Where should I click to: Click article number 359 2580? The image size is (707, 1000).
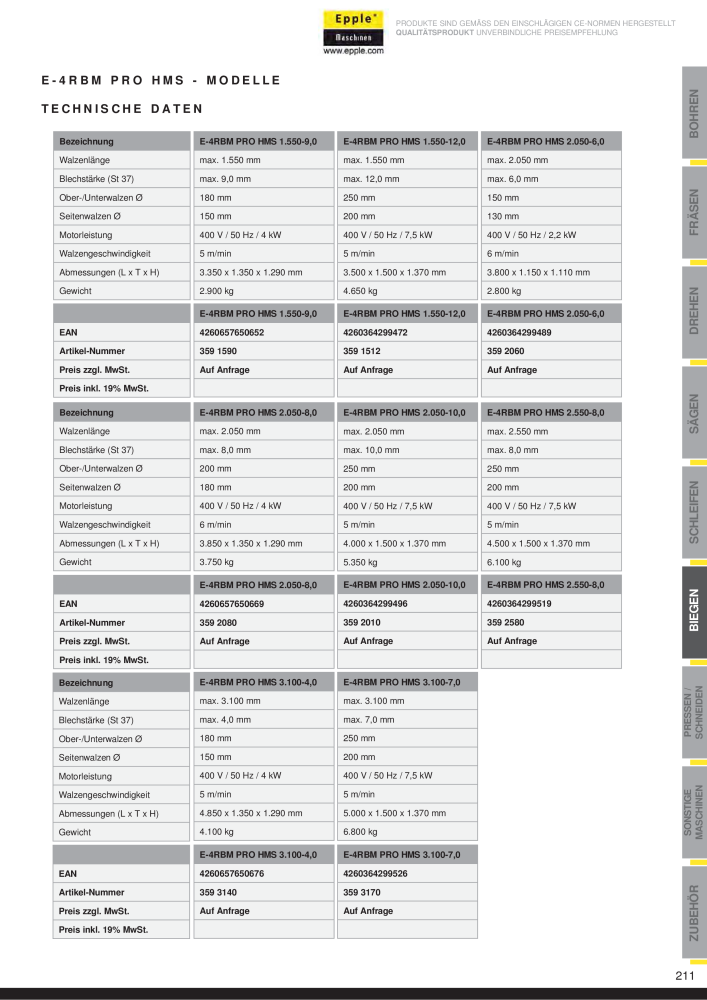(x=506, y=622)
